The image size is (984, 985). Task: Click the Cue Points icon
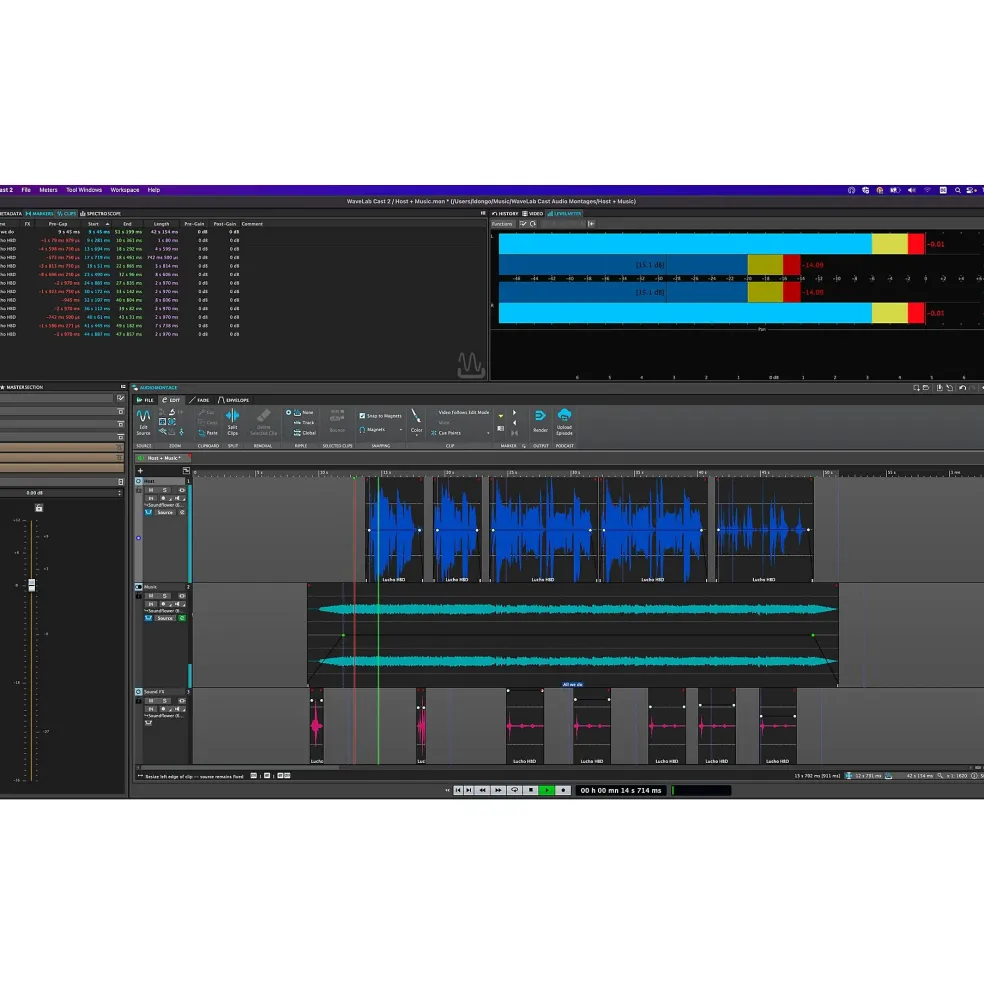point(434,433)
